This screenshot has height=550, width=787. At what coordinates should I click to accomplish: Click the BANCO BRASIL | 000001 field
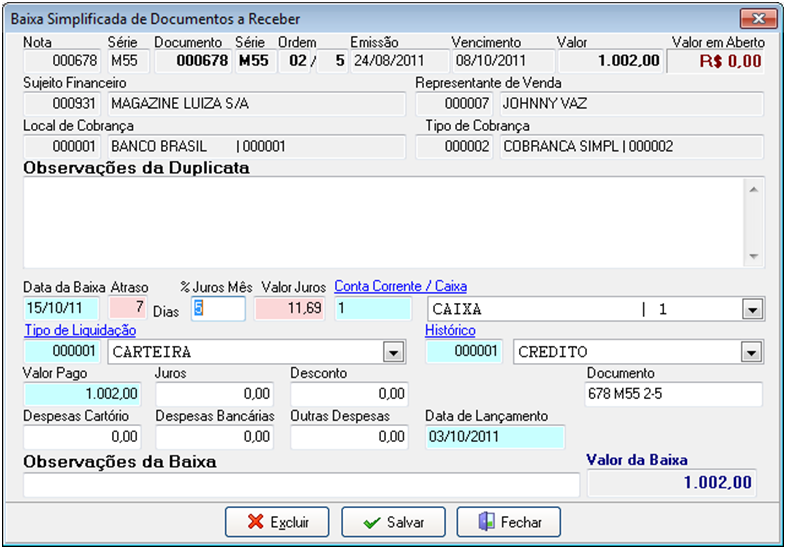(x=256, y=147)
